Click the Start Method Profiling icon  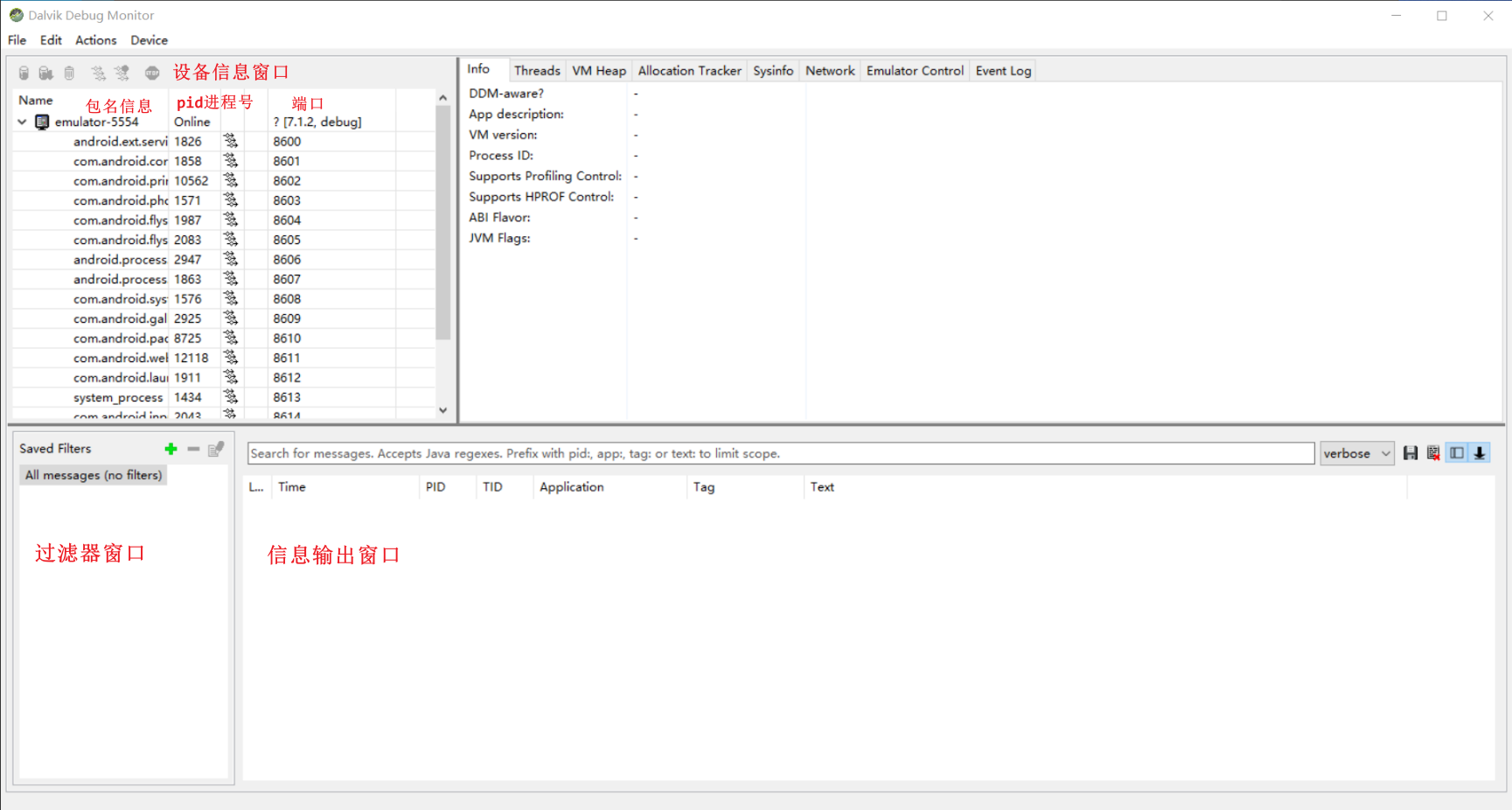click(x=122, y=73)
